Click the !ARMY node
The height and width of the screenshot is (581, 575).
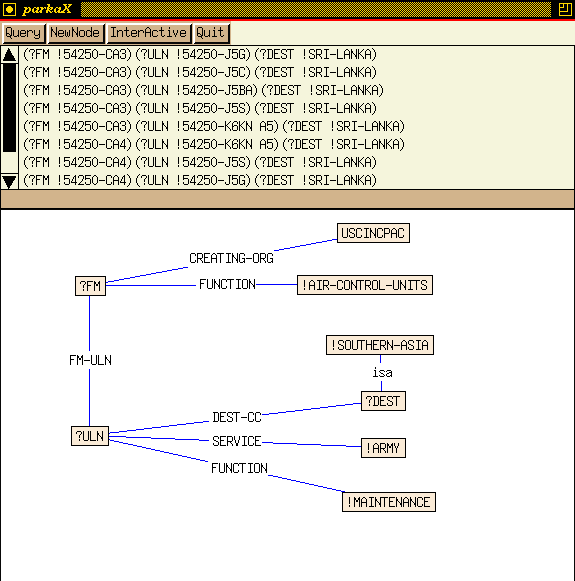(383, 448)
